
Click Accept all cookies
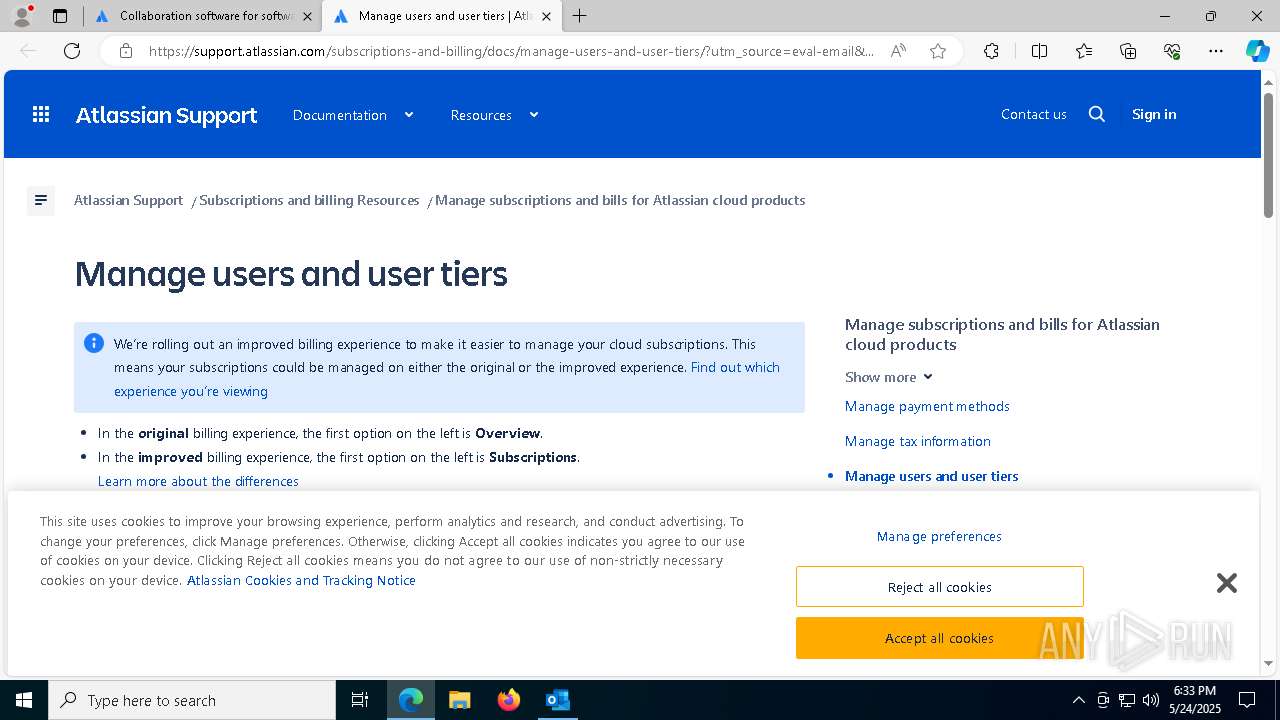point(940,638)
